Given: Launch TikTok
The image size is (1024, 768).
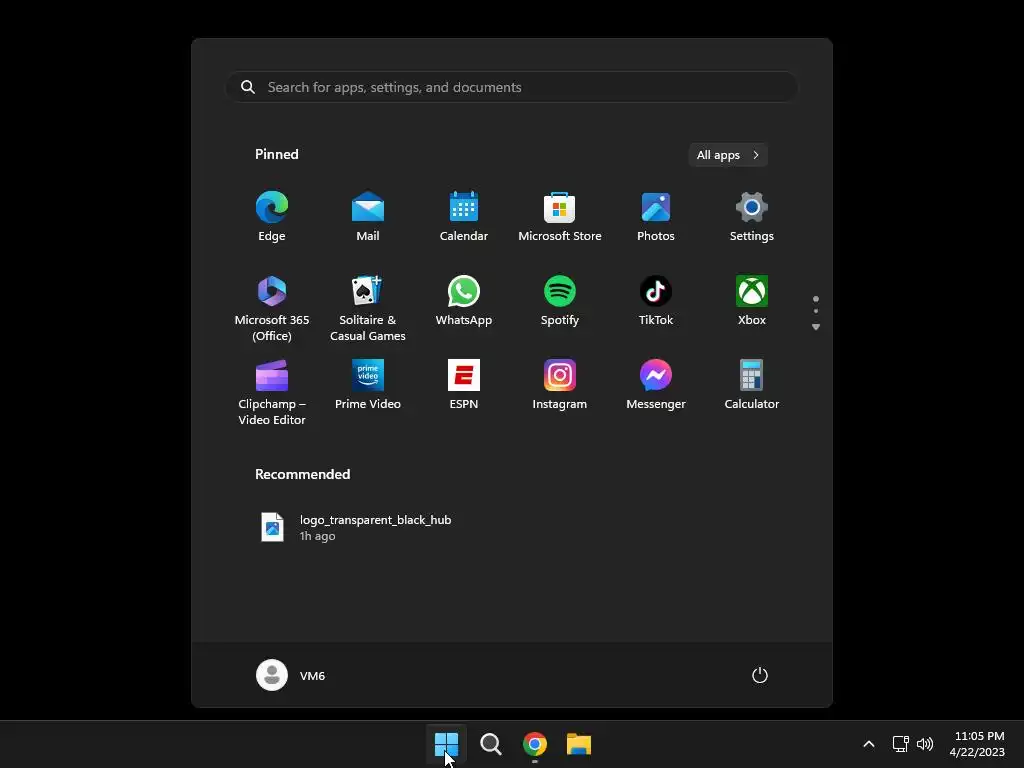Looking at the screenshot, I should pyautogui.click(x=656, y=301).
